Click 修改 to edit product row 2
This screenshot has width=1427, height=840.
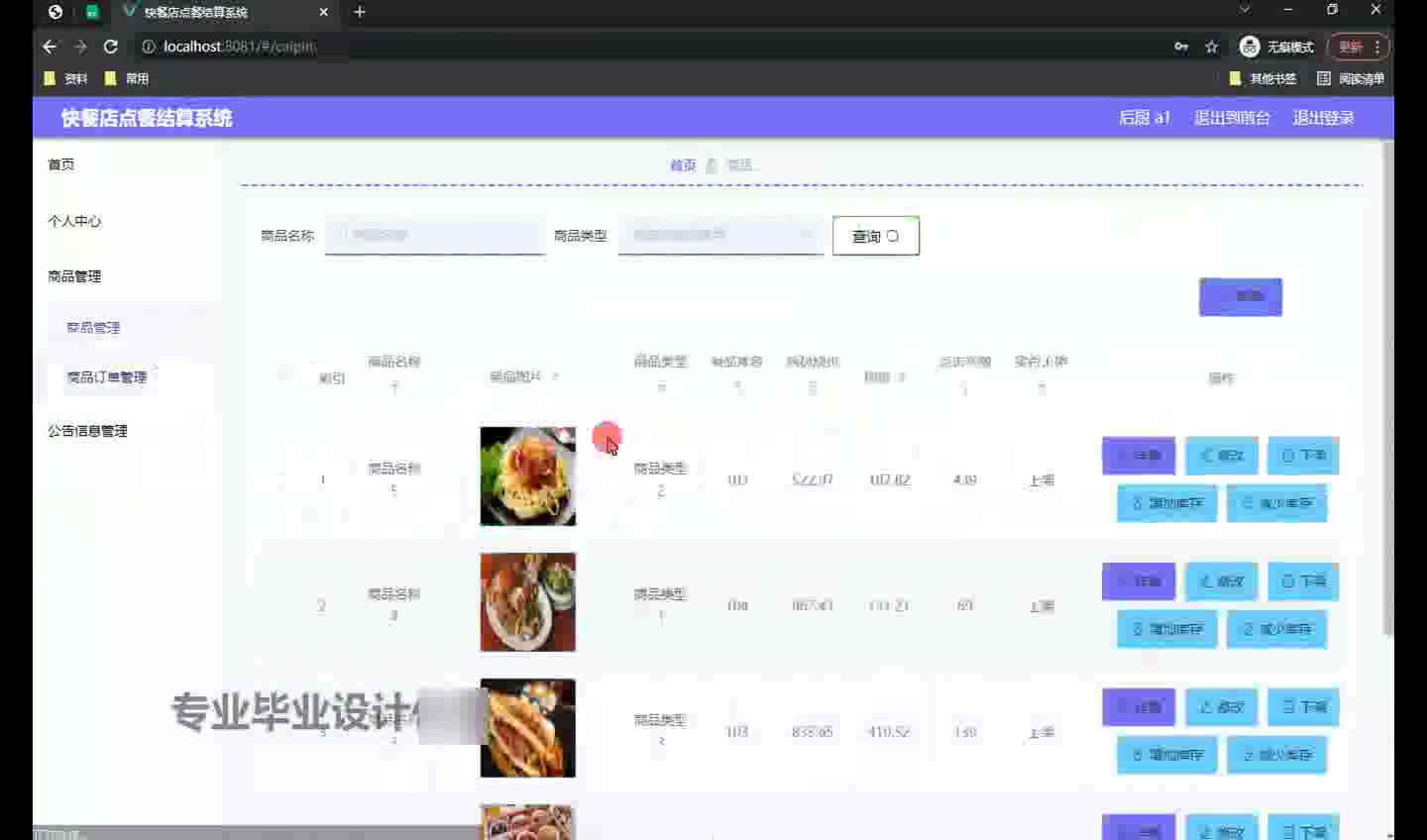click(x=1222, y=581)
